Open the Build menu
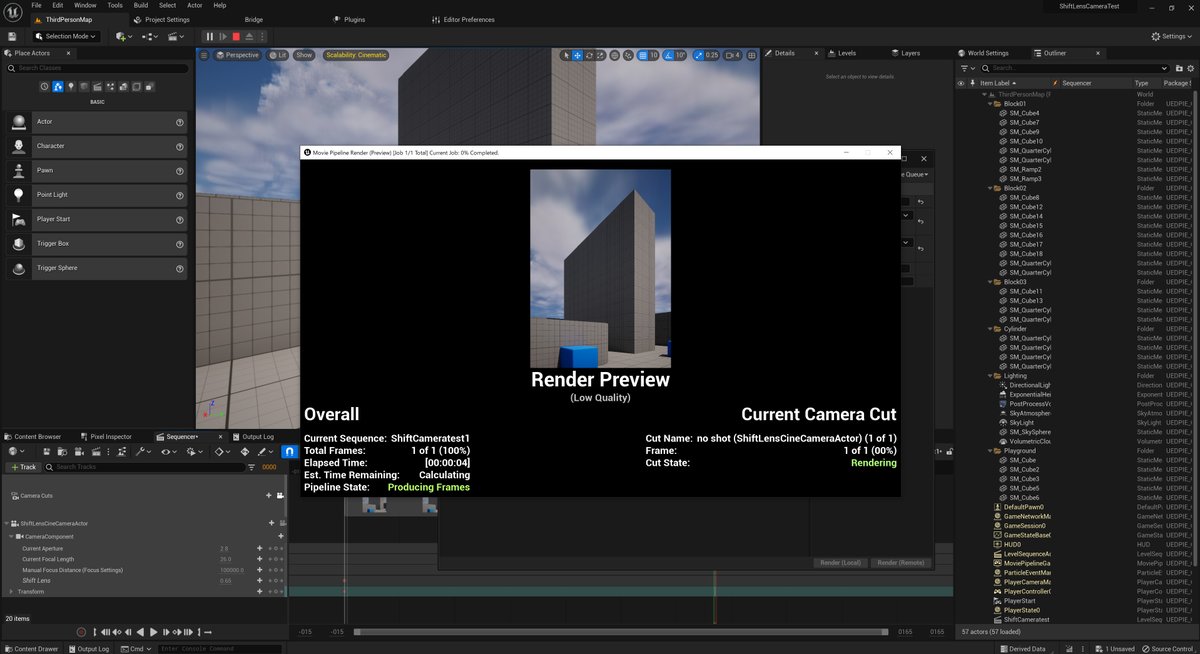Screen dimensions: 1200x654 (140, 5)
